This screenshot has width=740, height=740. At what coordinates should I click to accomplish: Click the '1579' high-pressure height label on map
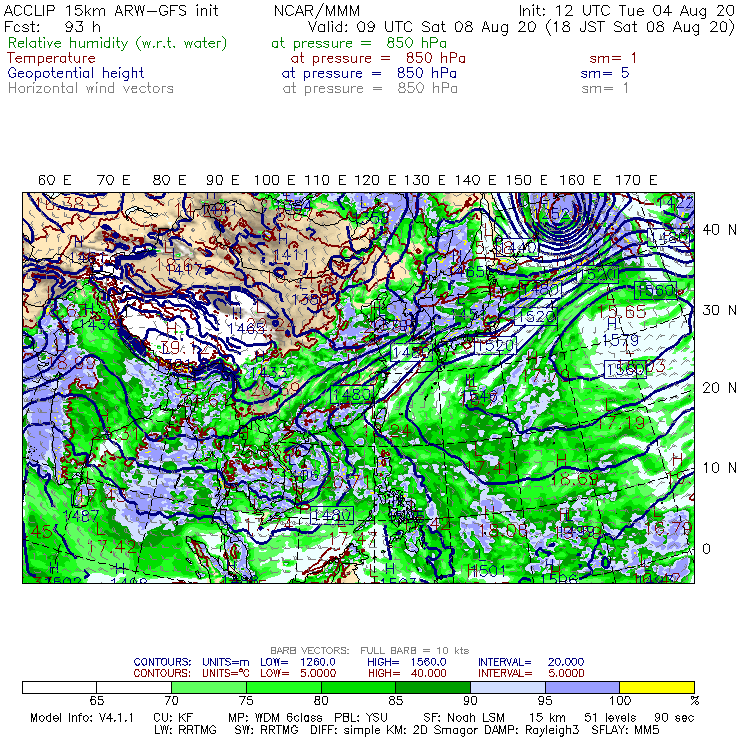point(622,339)
